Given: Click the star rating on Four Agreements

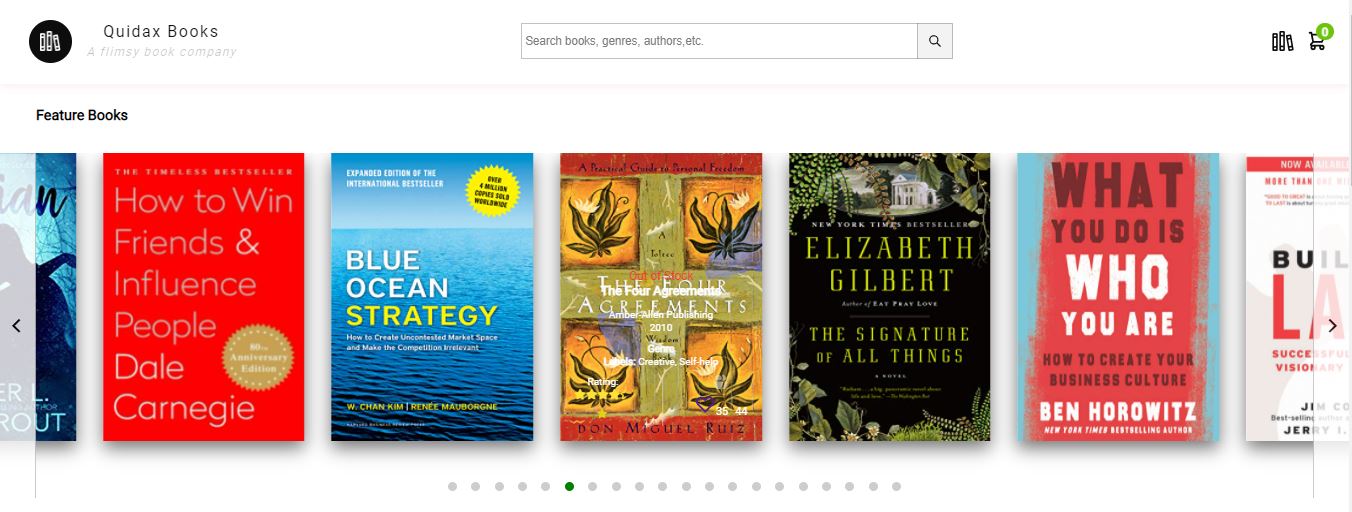Looking at the screenshot, I should 601,396.
